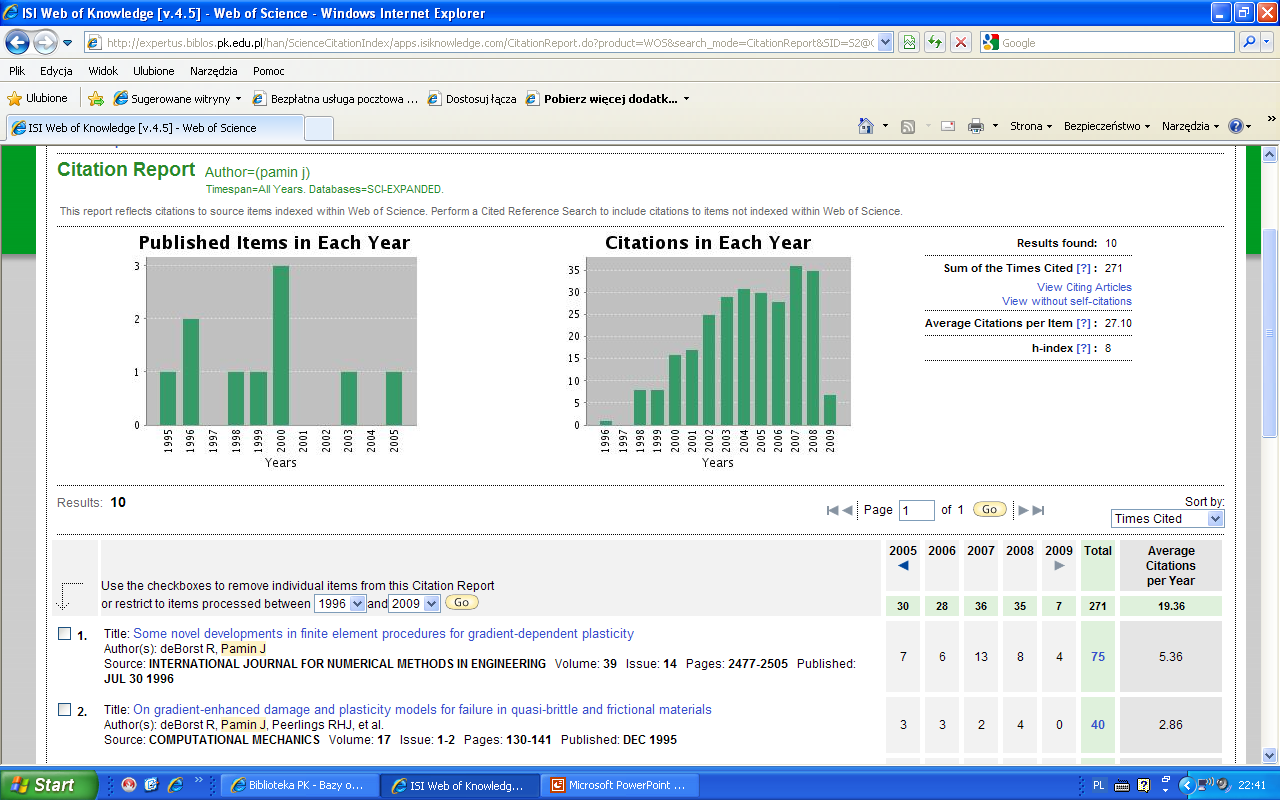Switch to Microsoft PowerPoint taskbar window
The image size is (1280, 800).
click(x=620, y=785)
